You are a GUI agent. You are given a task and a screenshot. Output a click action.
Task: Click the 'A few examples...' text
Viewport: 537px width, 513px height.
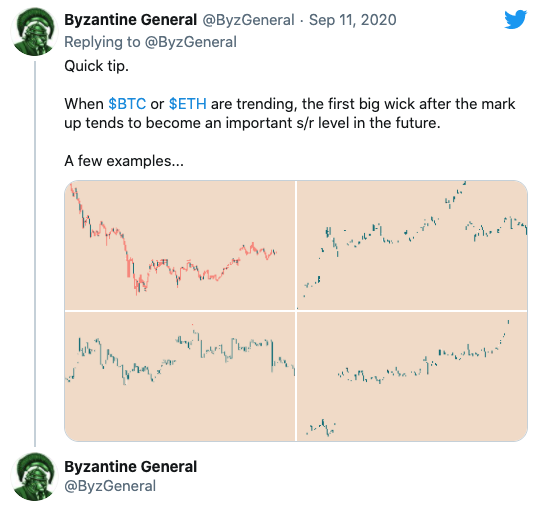tap(124, 161)
